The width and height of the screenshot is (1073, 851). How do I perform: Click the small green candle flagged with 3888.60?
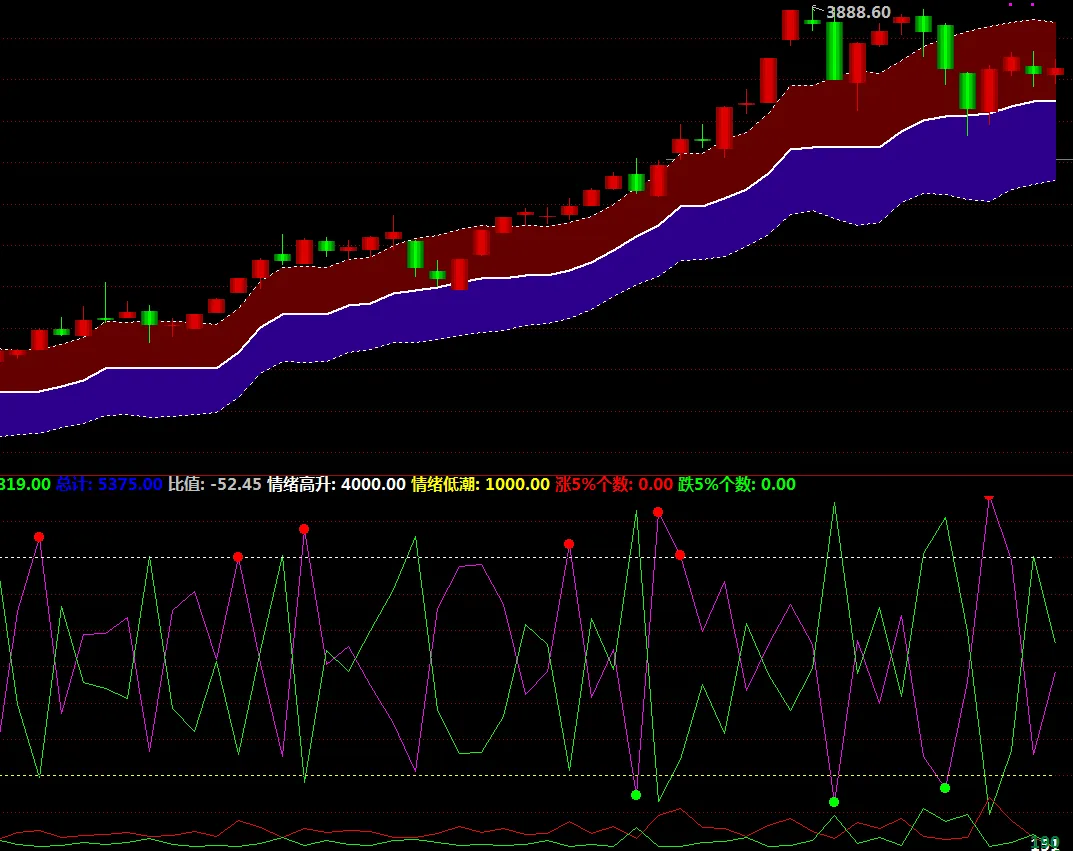coord(812,22)
